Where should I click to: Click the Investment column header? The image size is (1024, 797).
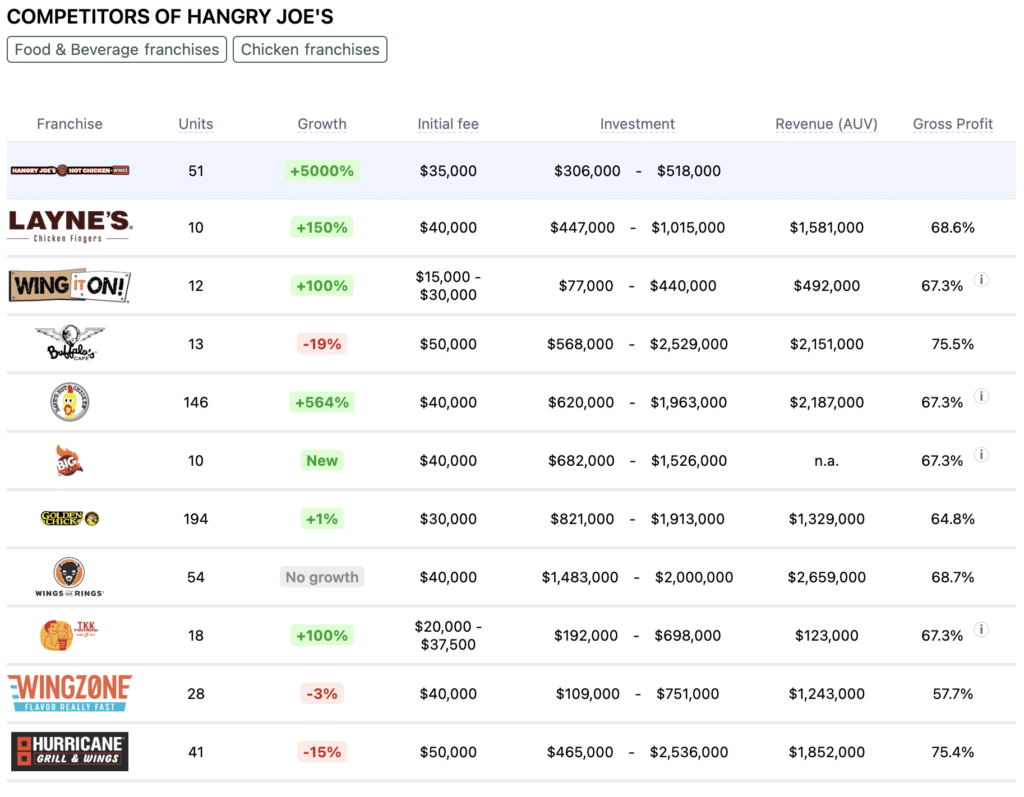[x=637, y=124]
